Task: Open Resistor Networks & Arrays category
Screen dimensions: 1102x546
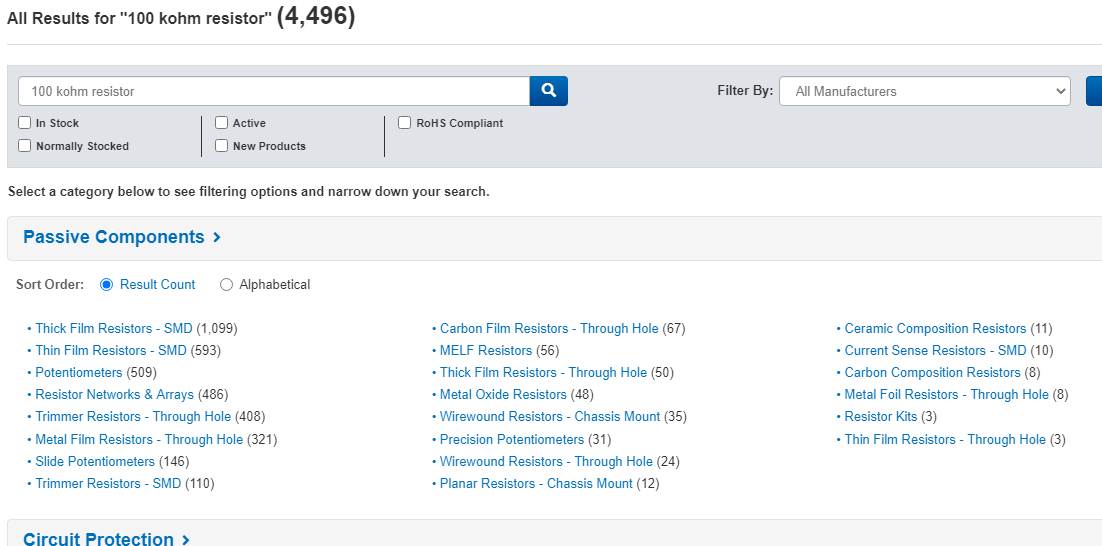Action: (x=115, y=394)
